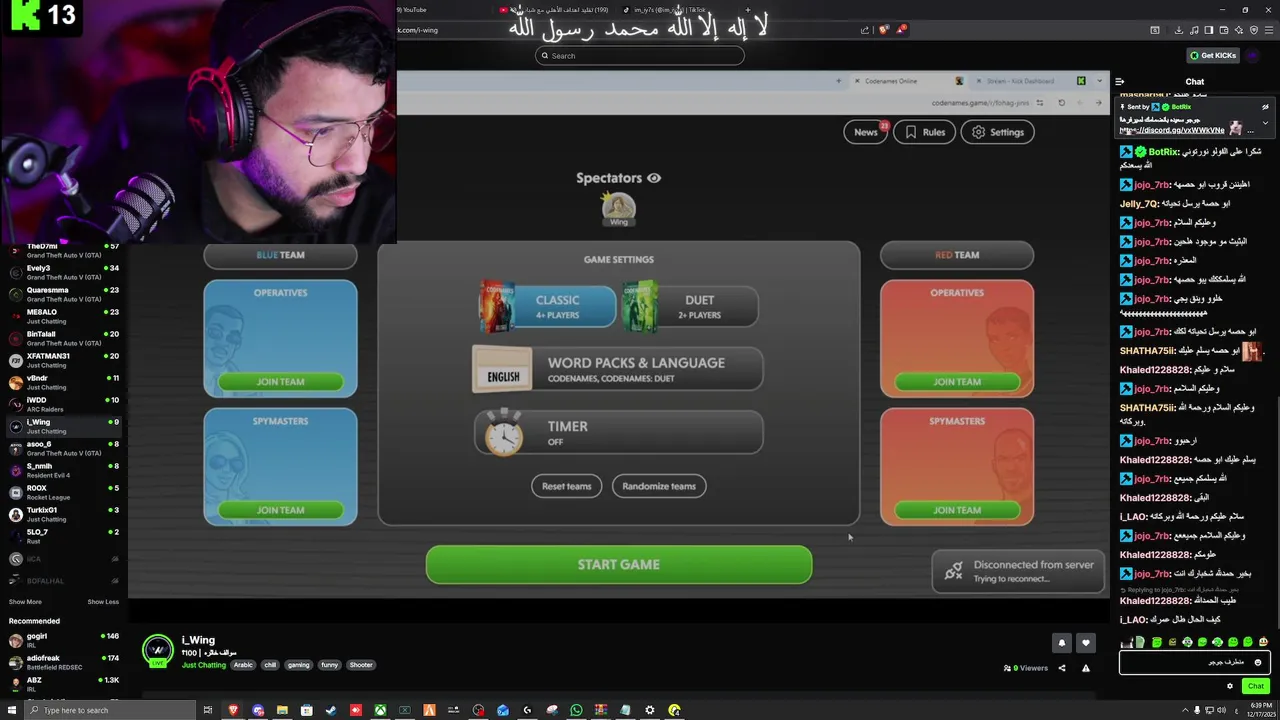Click the stream notification bell button
1280x720 pixels.
pyautogui.click(x=1062, y=643)
